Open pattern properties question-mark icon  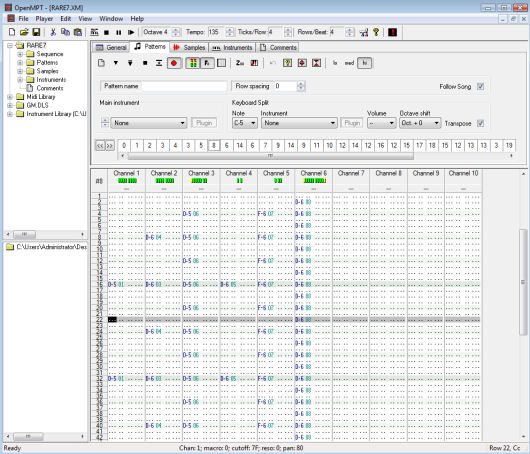[287, 63]
